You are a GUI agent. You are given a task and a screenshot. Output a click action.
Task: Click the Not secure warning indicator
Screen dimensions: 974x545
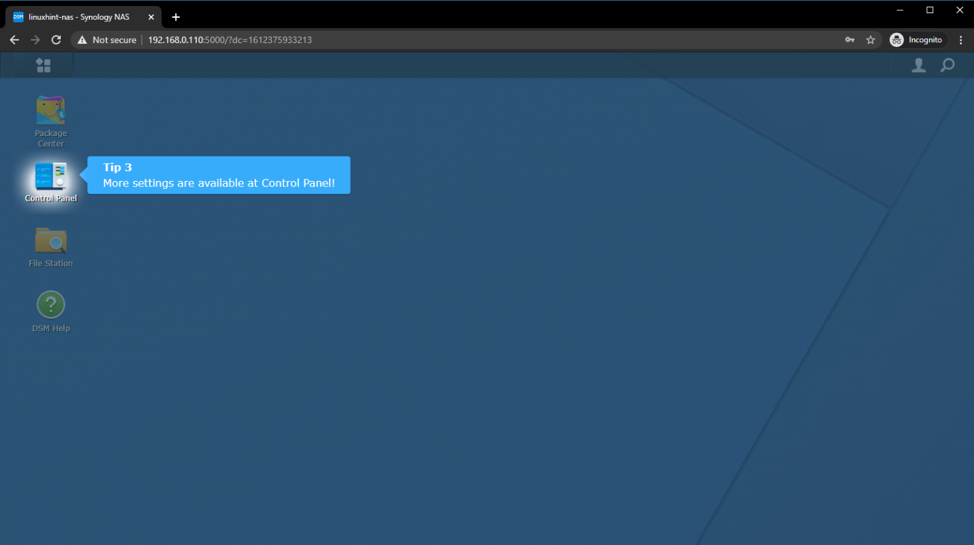tap(106, 40)
